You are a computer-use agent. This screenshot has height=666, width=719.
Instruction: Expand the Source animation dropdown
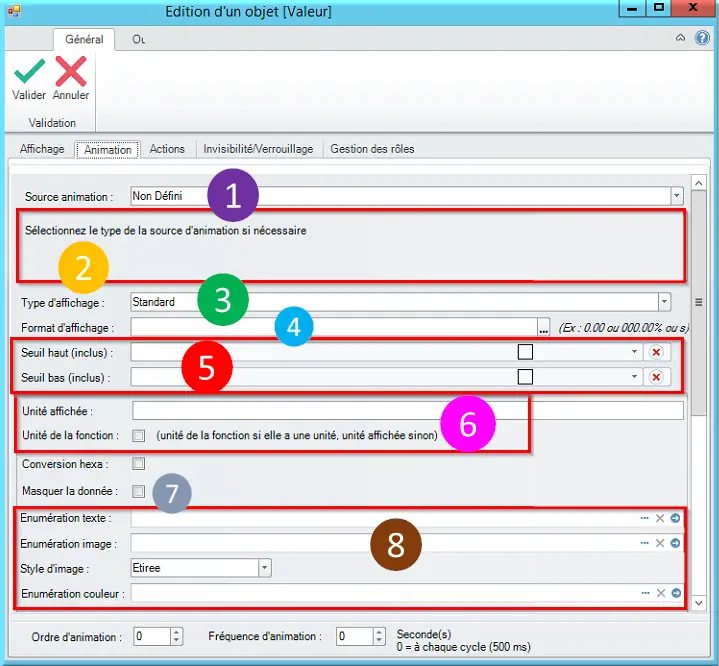pos(676,196)
